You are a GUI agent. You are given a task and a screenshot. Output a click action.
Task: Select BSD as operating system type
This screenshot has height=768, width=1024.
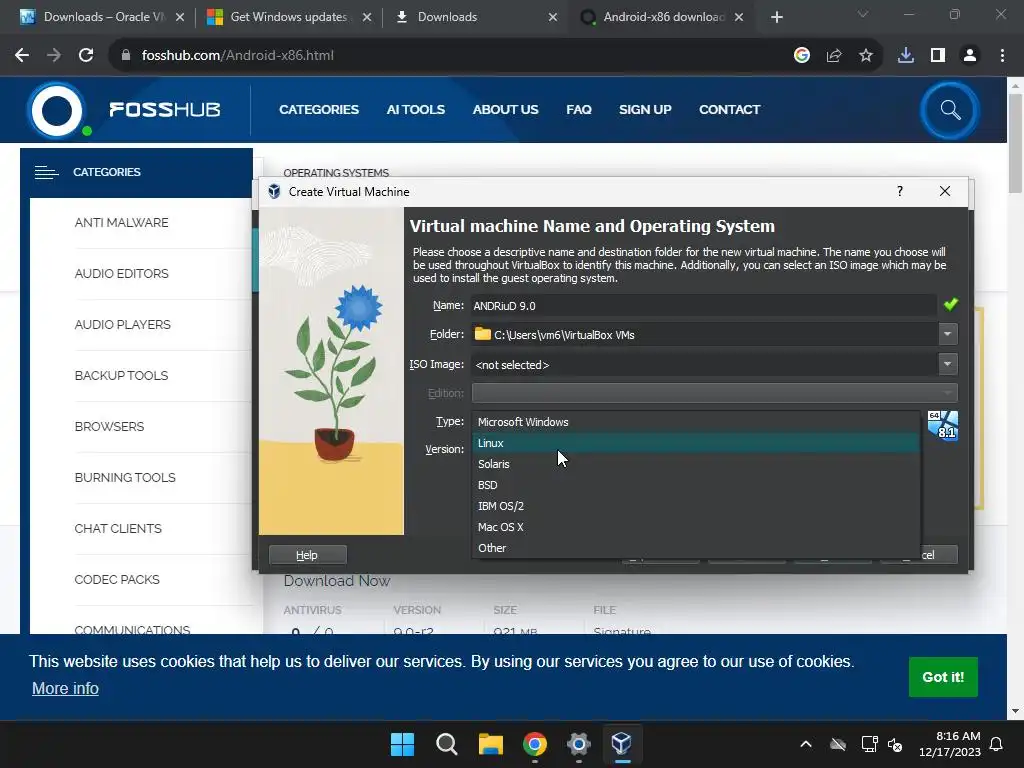pos(696,485)
